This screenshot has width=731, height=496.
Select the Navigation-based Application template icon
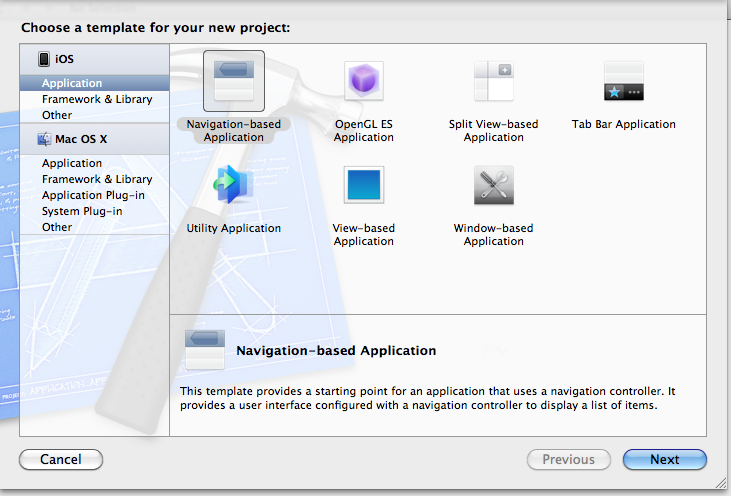click(x=234, y=81)
